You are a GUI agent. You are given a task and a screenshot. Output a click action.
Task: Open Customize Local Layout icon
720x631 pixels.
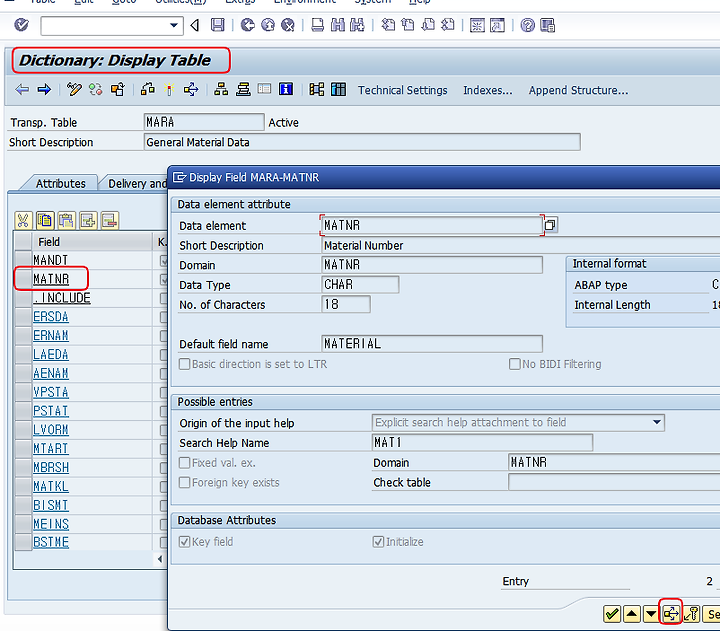(x=548, y=25)
